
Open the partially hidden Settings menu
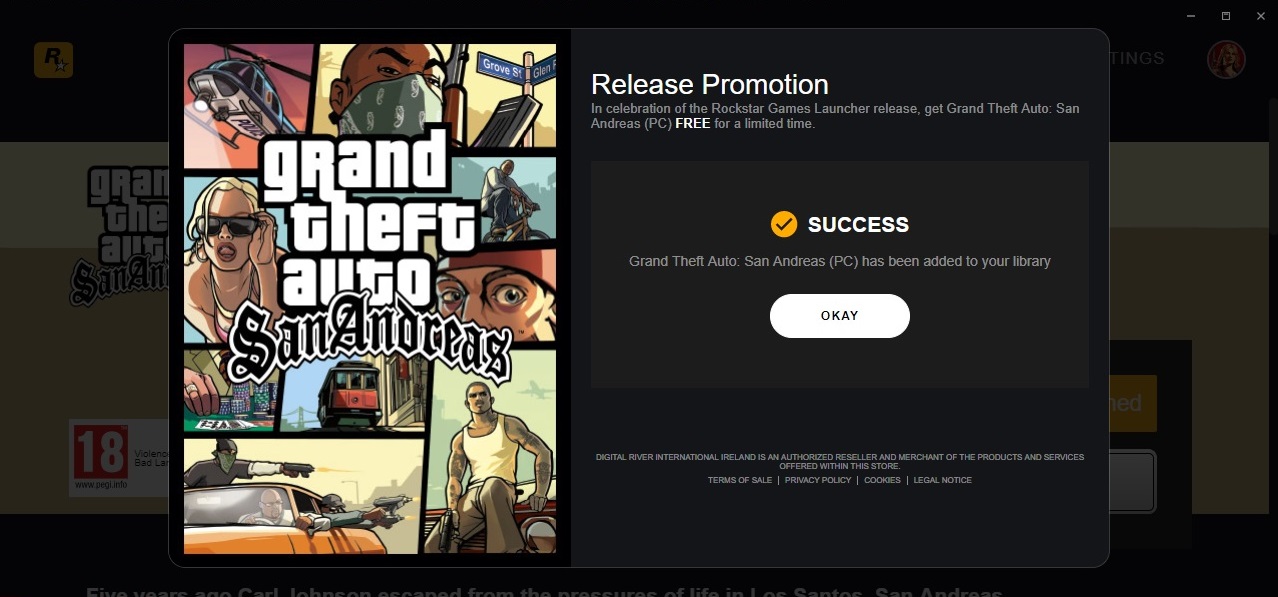point(1137,58)
